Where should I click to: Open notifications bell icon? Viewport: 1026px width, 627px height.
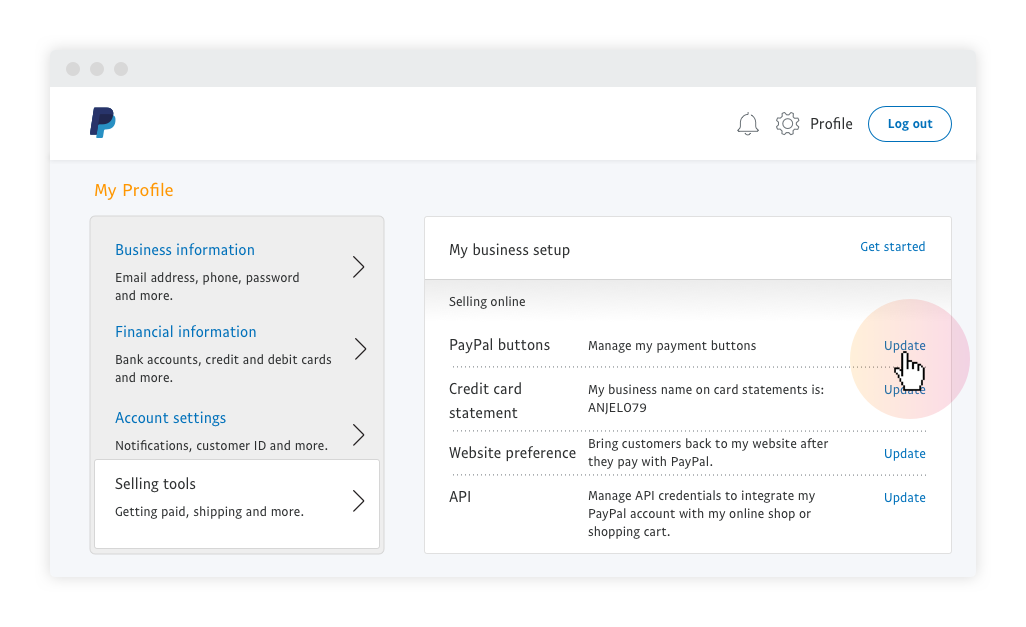(x=748, y=124)
